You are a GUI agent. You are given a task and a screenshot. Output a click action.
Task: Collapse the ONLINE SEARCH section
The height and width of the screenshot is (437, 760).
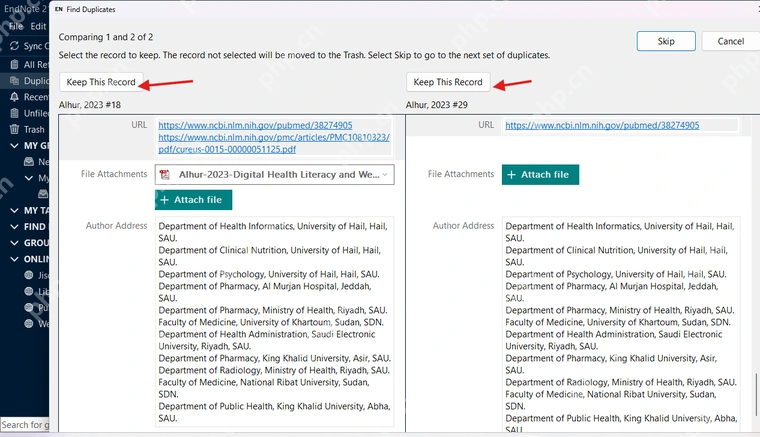(15, 259)
